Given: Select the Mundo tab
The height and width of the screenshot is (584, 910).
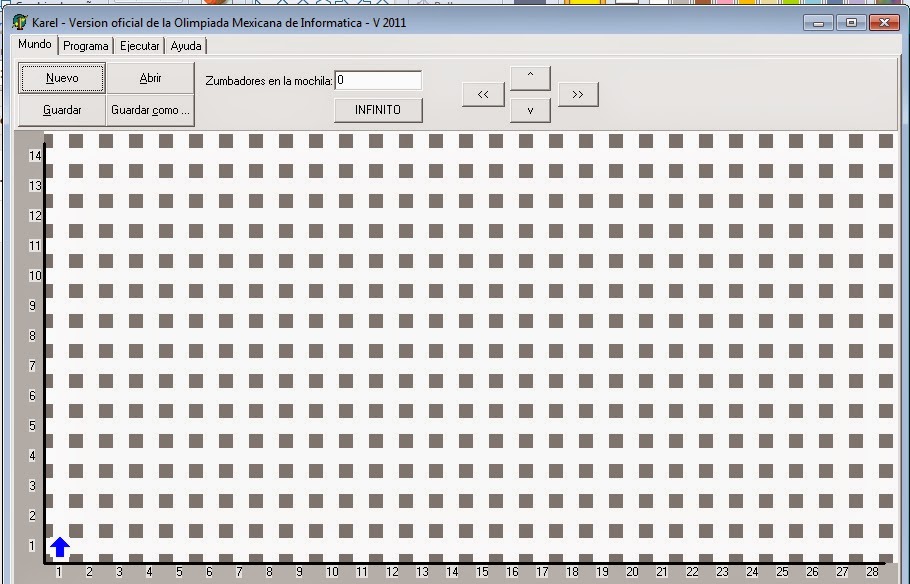Looking at the screenshot, I should click(34, 44).
